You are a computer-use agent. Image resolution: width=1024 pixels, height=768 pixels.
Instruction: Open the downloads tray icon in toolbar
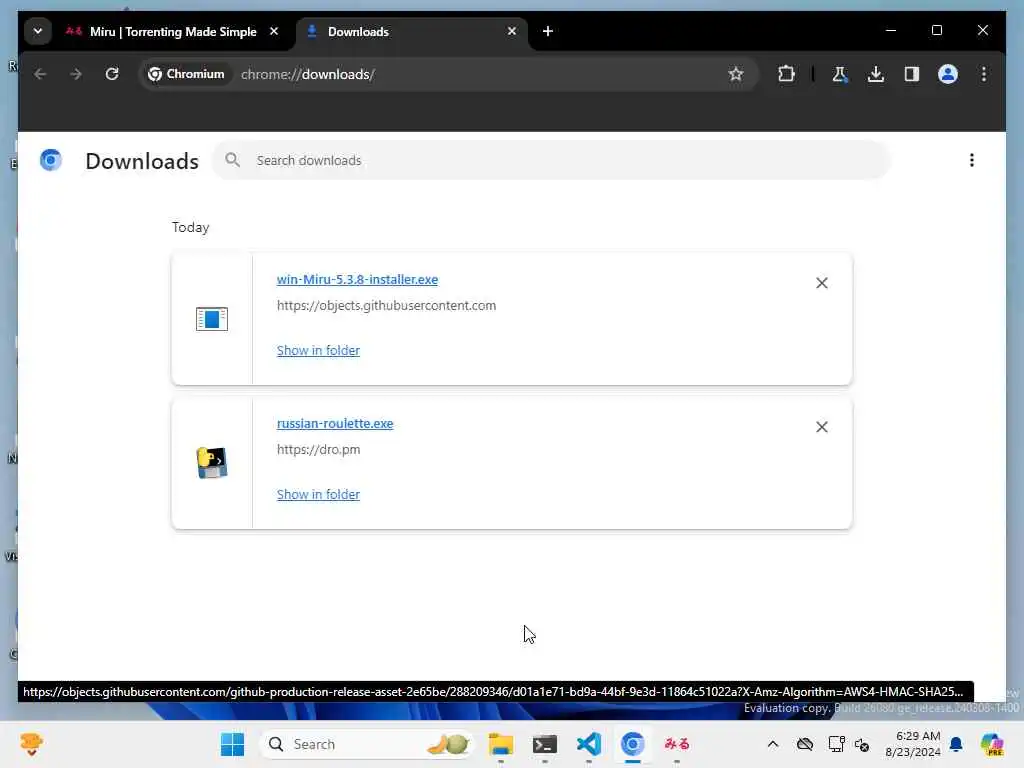(876, 74)
